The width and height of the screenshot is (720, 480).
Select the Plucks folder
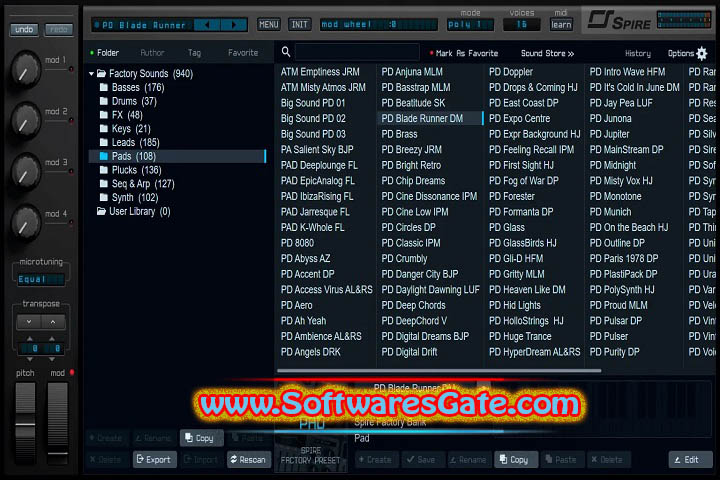point(131,170)
